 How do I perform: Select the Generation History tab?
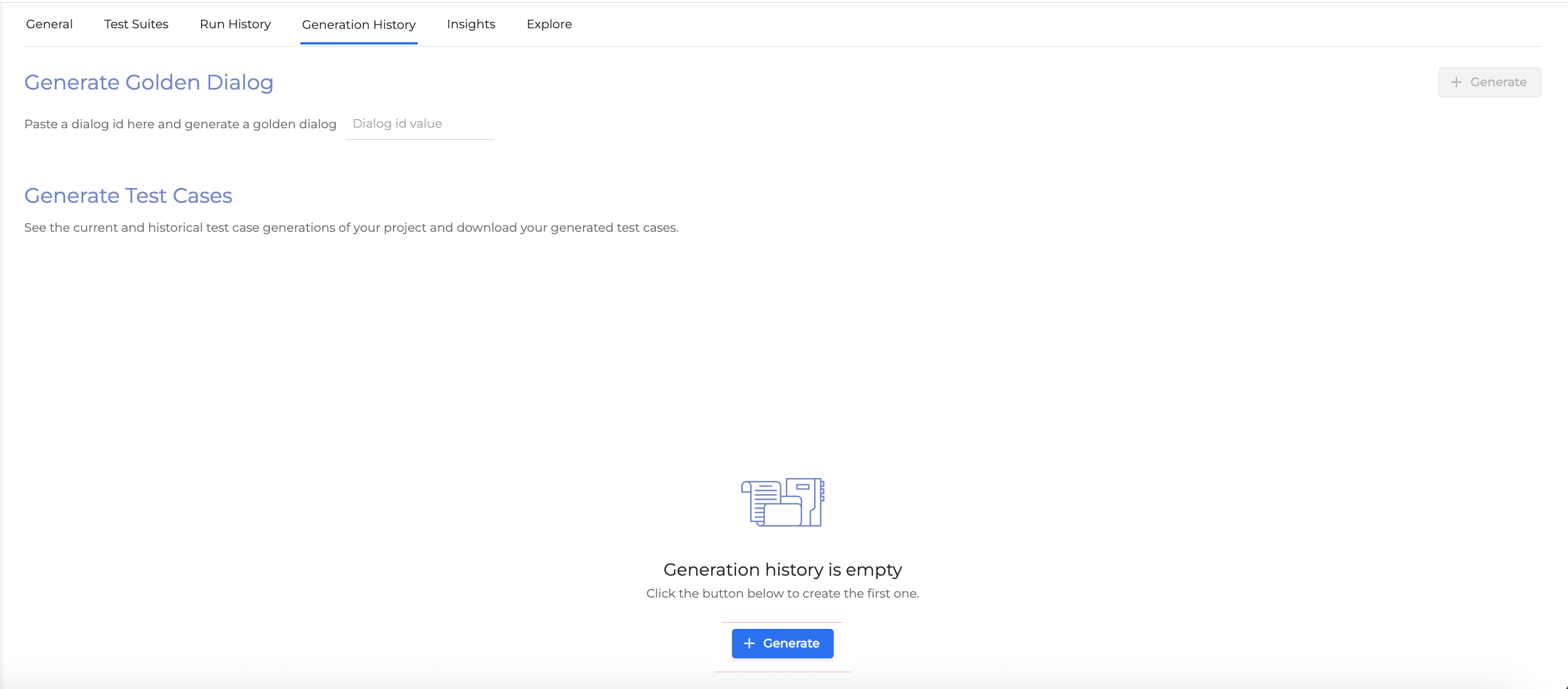click(359, 25)
